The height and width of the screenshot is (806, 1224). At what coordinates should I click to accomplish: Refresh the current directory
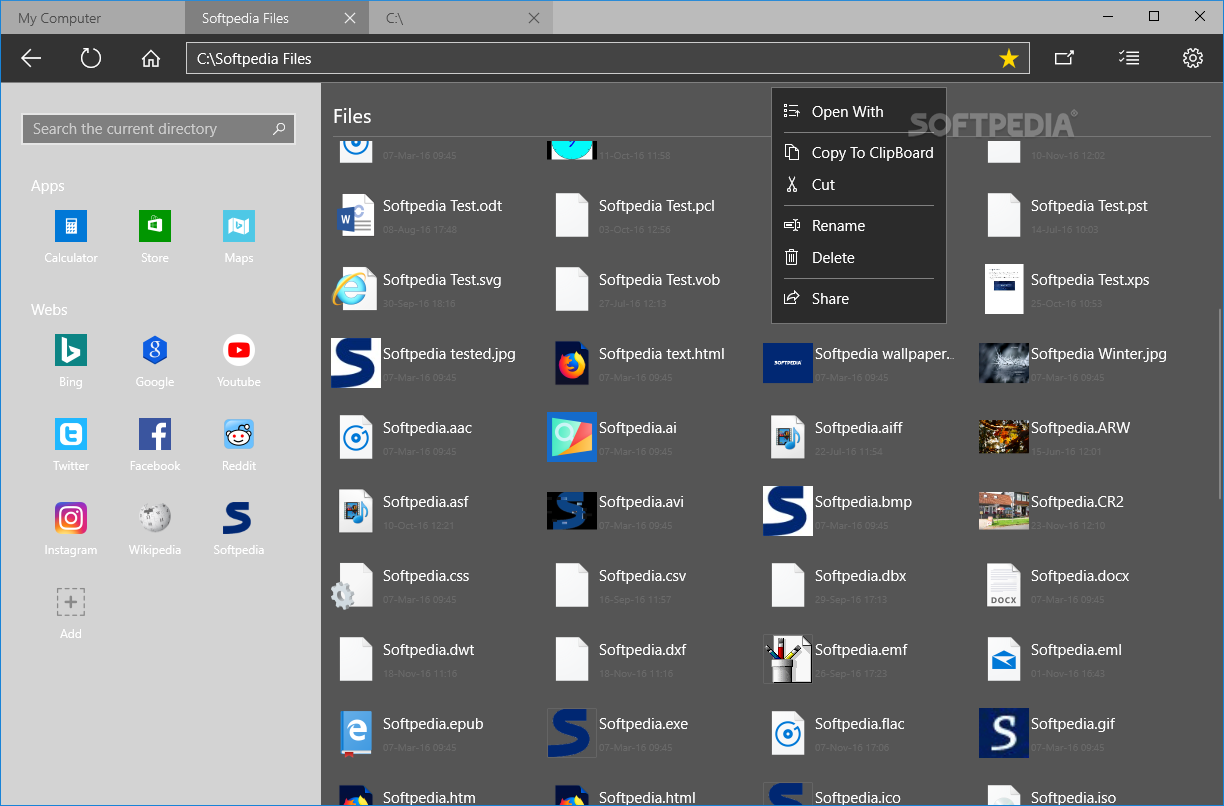[91, 58]
